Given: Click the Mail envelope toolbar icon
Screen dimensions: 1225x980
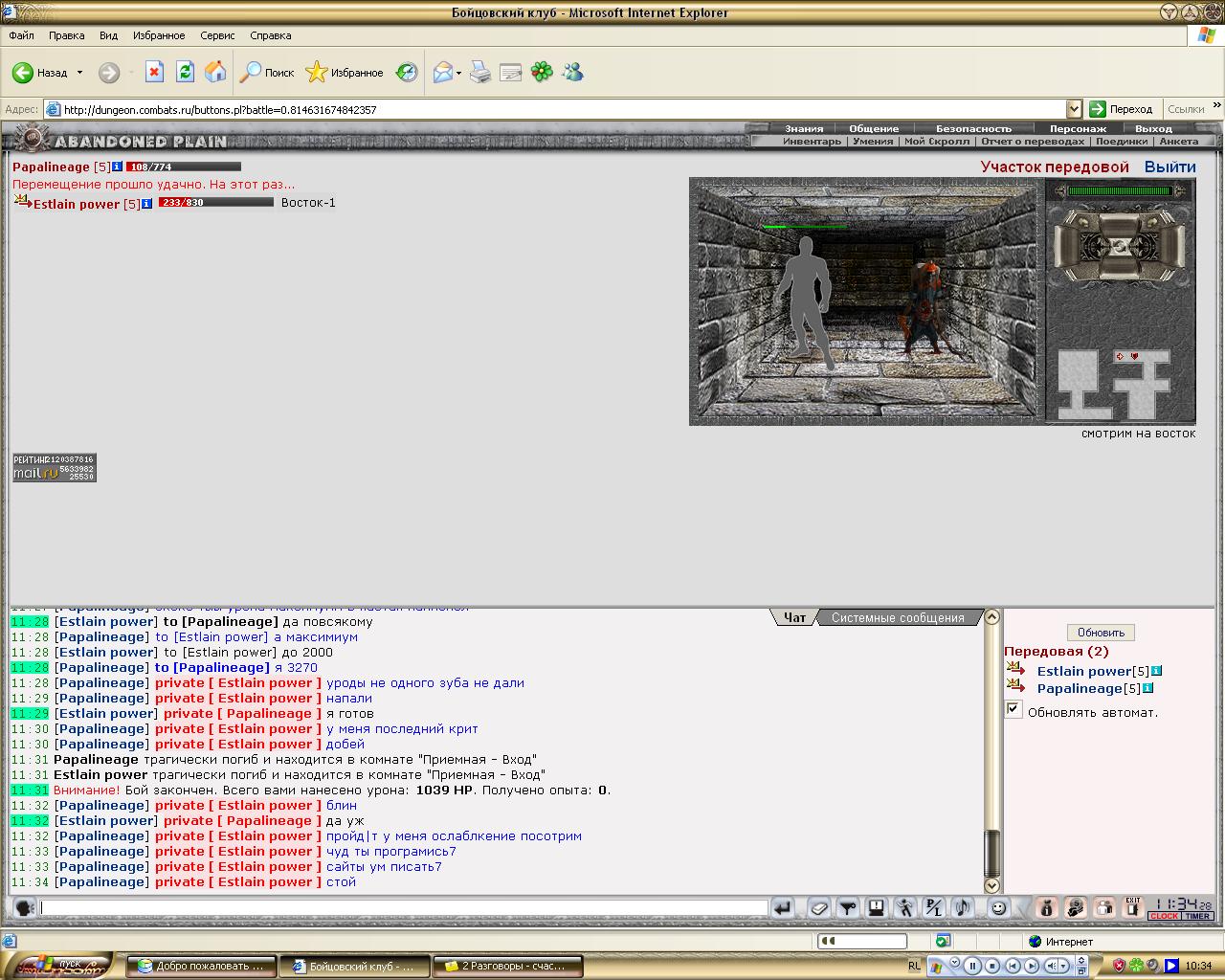Looking at the screenshot, I should point(442,72).
